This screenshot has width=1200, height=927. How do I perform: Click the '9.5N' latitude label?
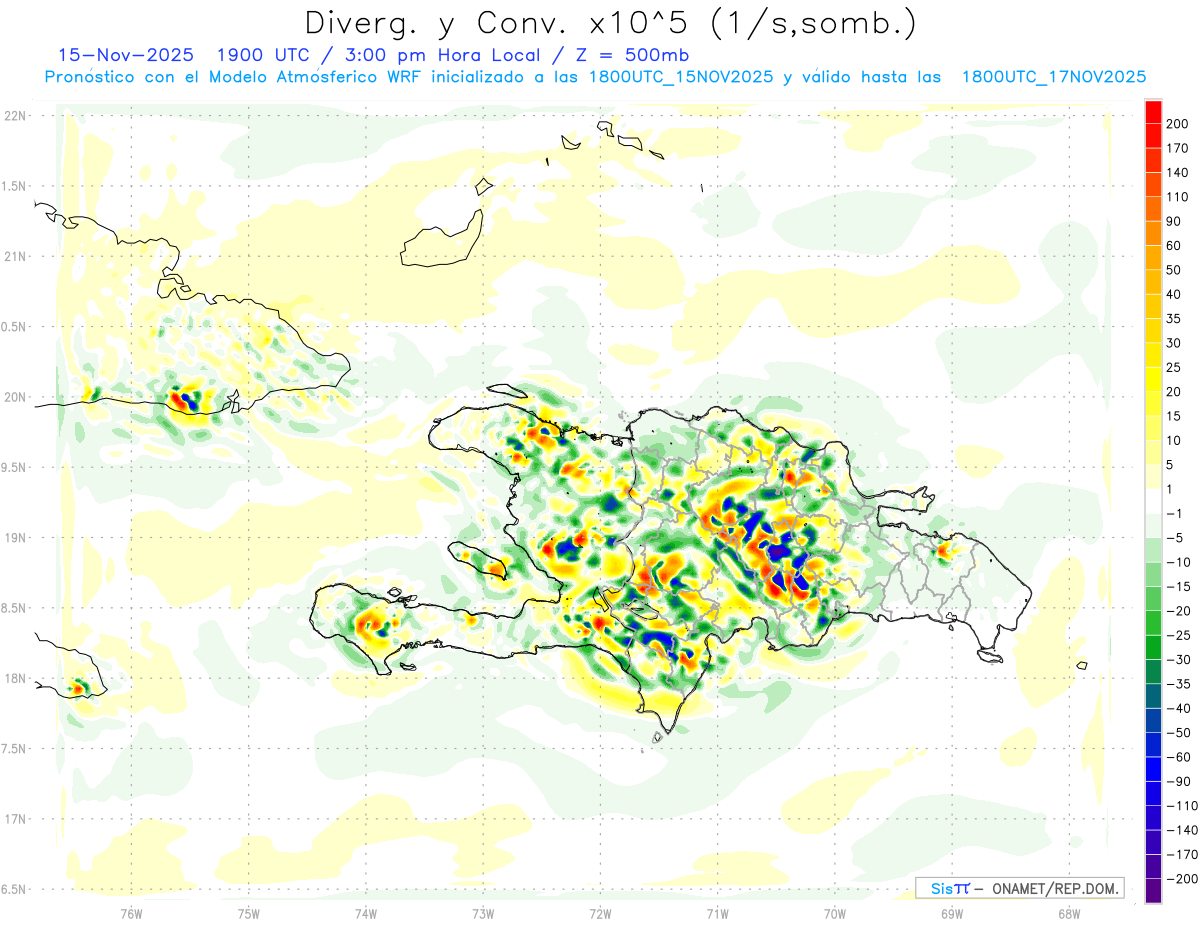[x=14, y=467]
